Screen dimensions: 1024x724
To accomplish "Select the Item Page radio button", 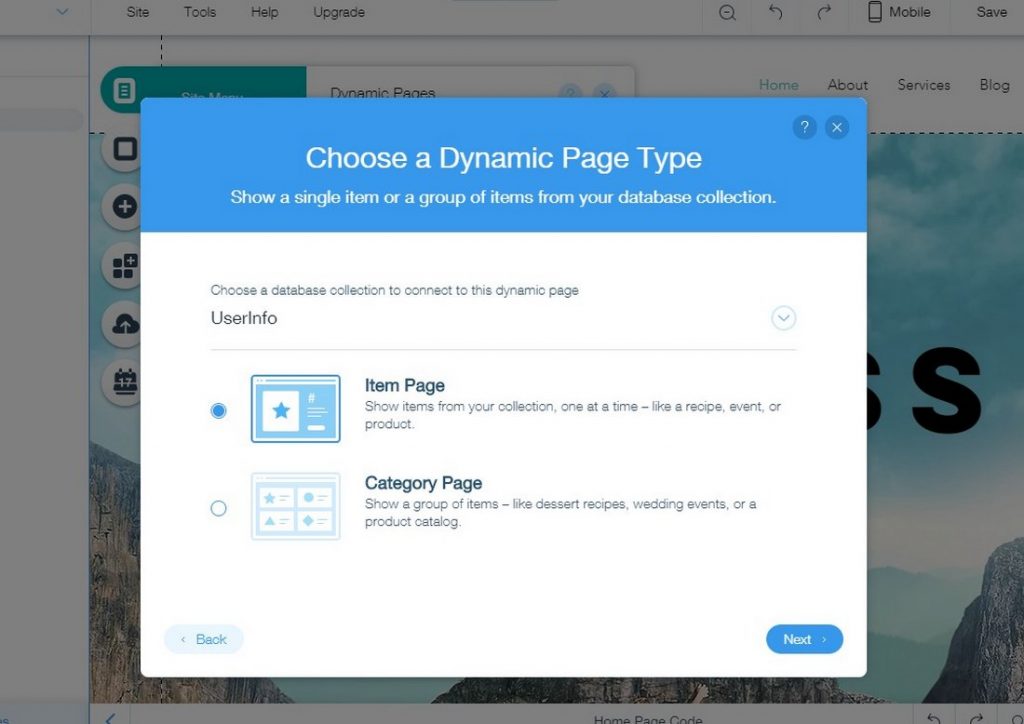I will pos(219,410).
